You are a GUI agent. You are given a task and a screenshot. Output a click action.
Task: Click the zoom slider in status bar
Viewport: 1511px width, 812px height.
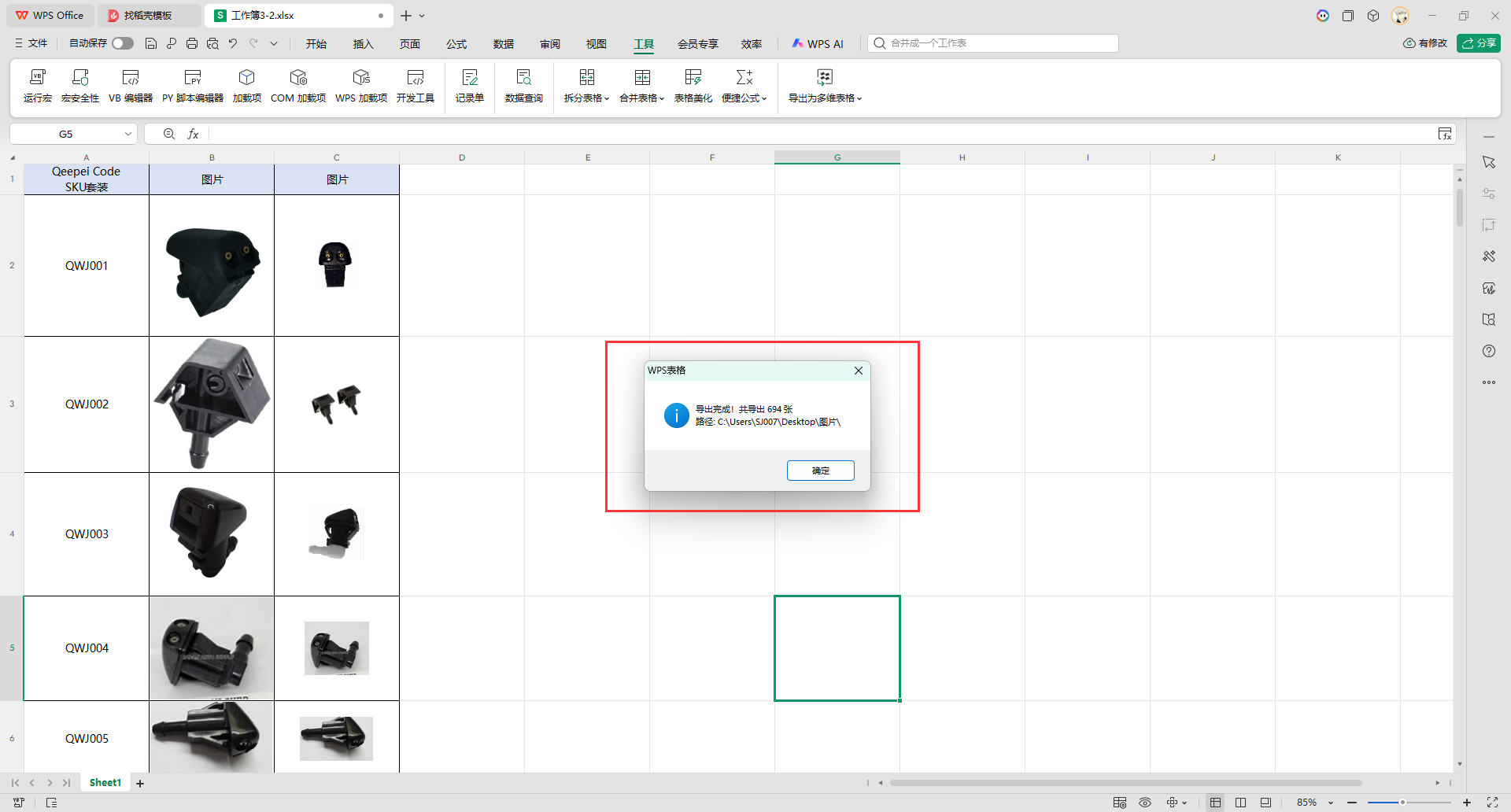(1402, 803)
